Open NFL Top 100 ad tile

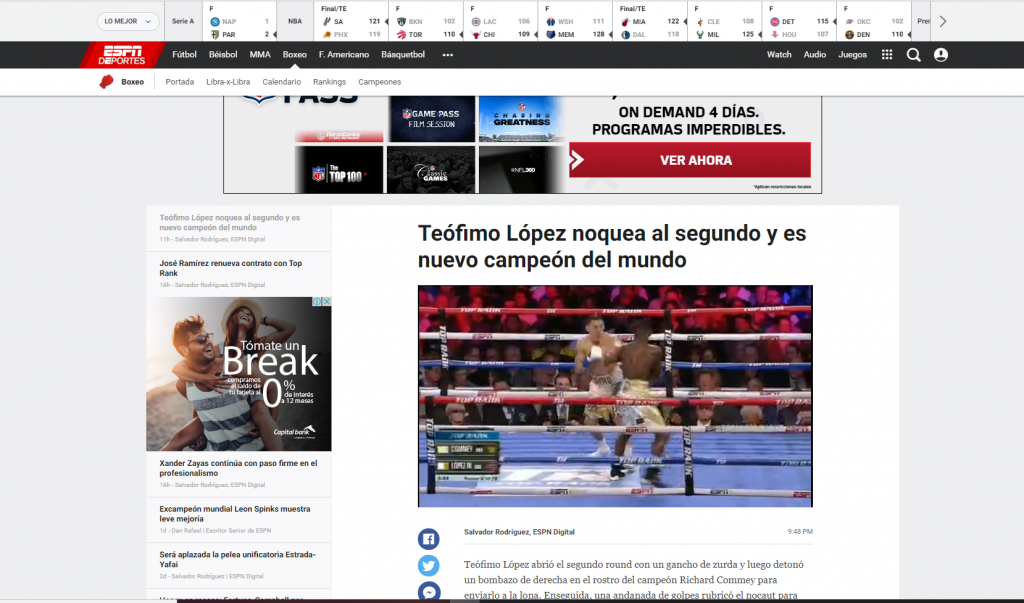(x=339, y=170)
